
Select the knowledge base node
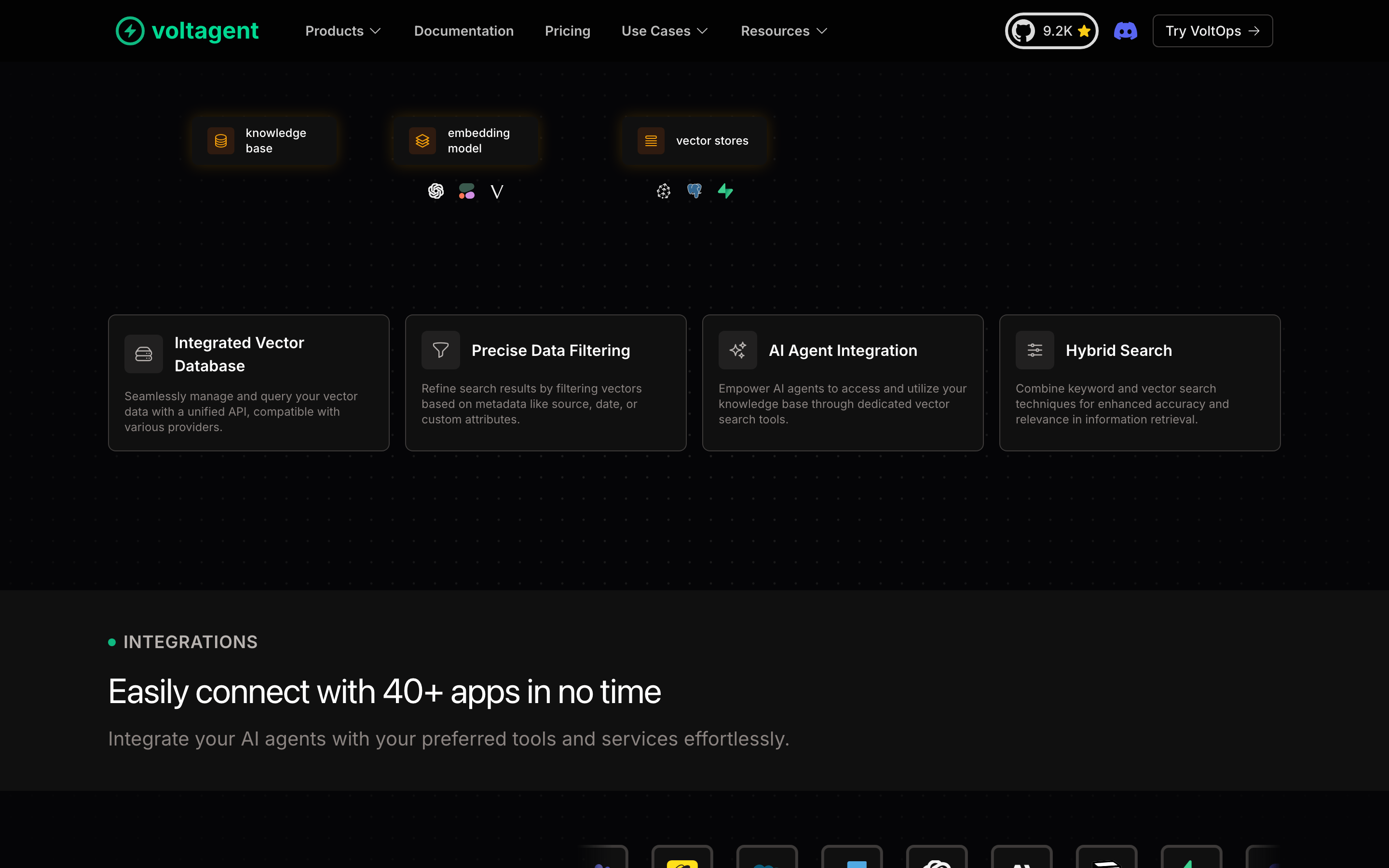[x=264, y=141]
